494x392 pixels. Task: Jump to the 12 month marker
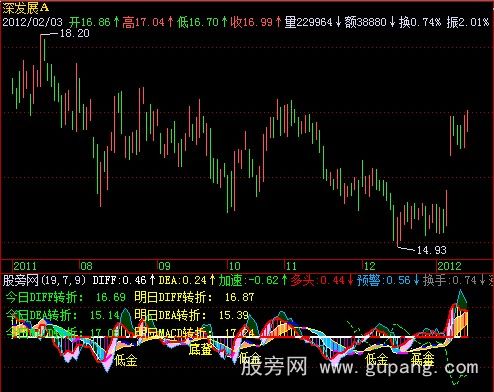click(x=369, y=266)
